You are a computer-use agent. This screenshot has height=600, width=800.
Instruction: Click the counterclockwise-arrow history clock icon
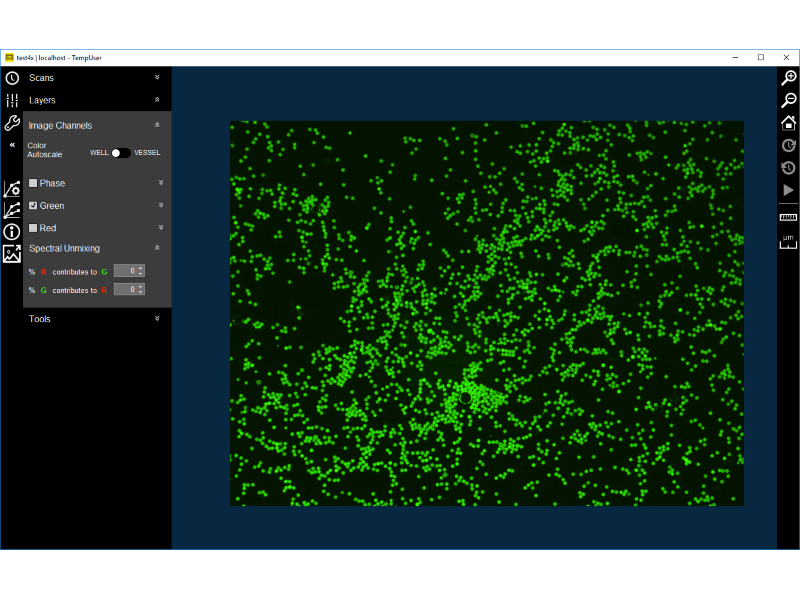789,167
